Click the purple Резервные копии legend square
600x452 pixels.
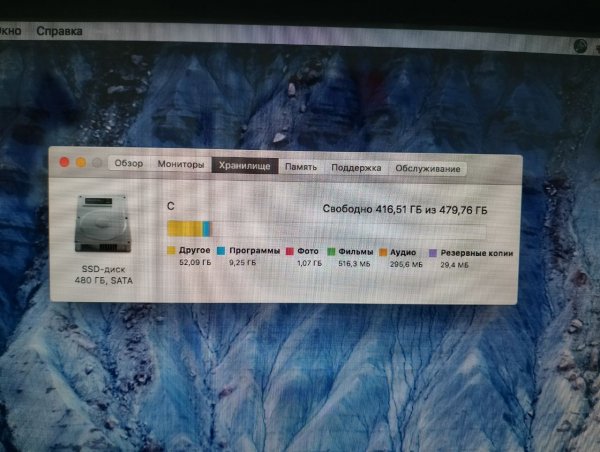click(432, 253)
